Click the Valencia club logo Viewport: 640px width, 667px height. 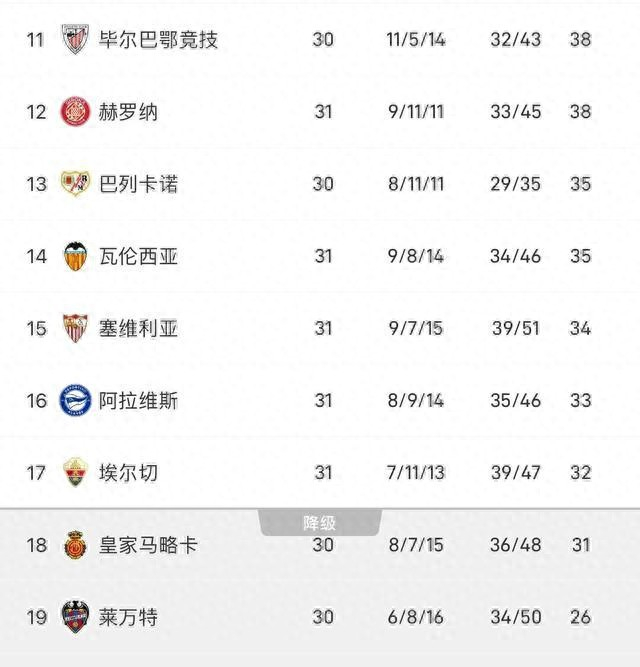pos(76,256)
